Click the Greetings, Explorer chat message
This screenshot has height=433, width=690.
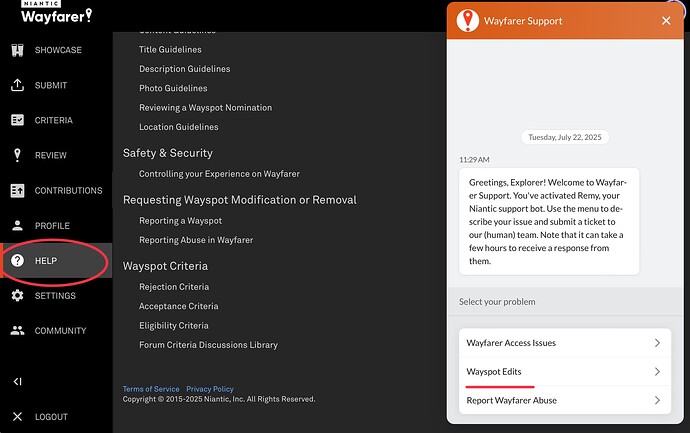[549, 222]
